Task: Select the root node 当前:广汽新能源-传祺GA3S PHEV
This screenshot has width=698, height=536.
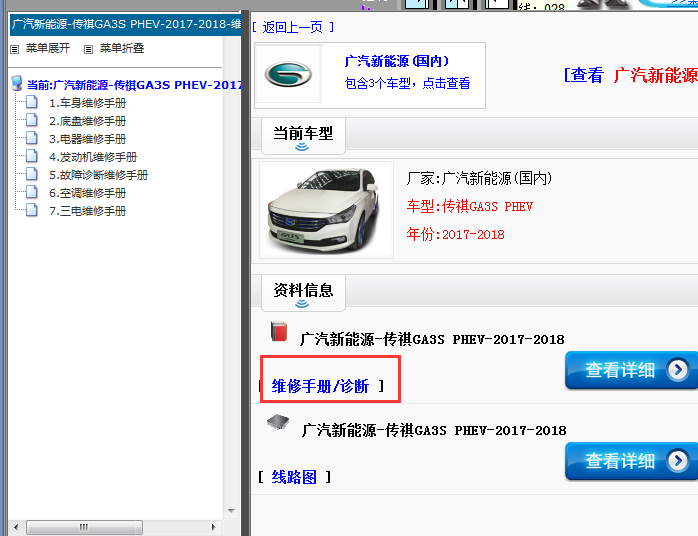Action: coord(134,85)
